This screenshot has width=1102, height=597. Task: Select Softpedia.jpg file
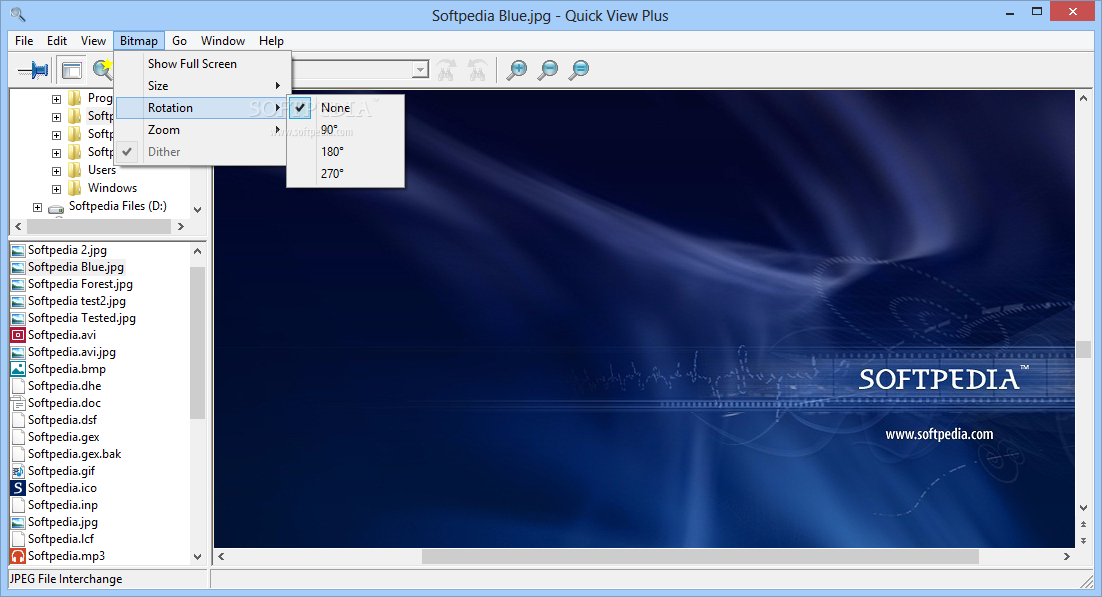pos(63,522)
